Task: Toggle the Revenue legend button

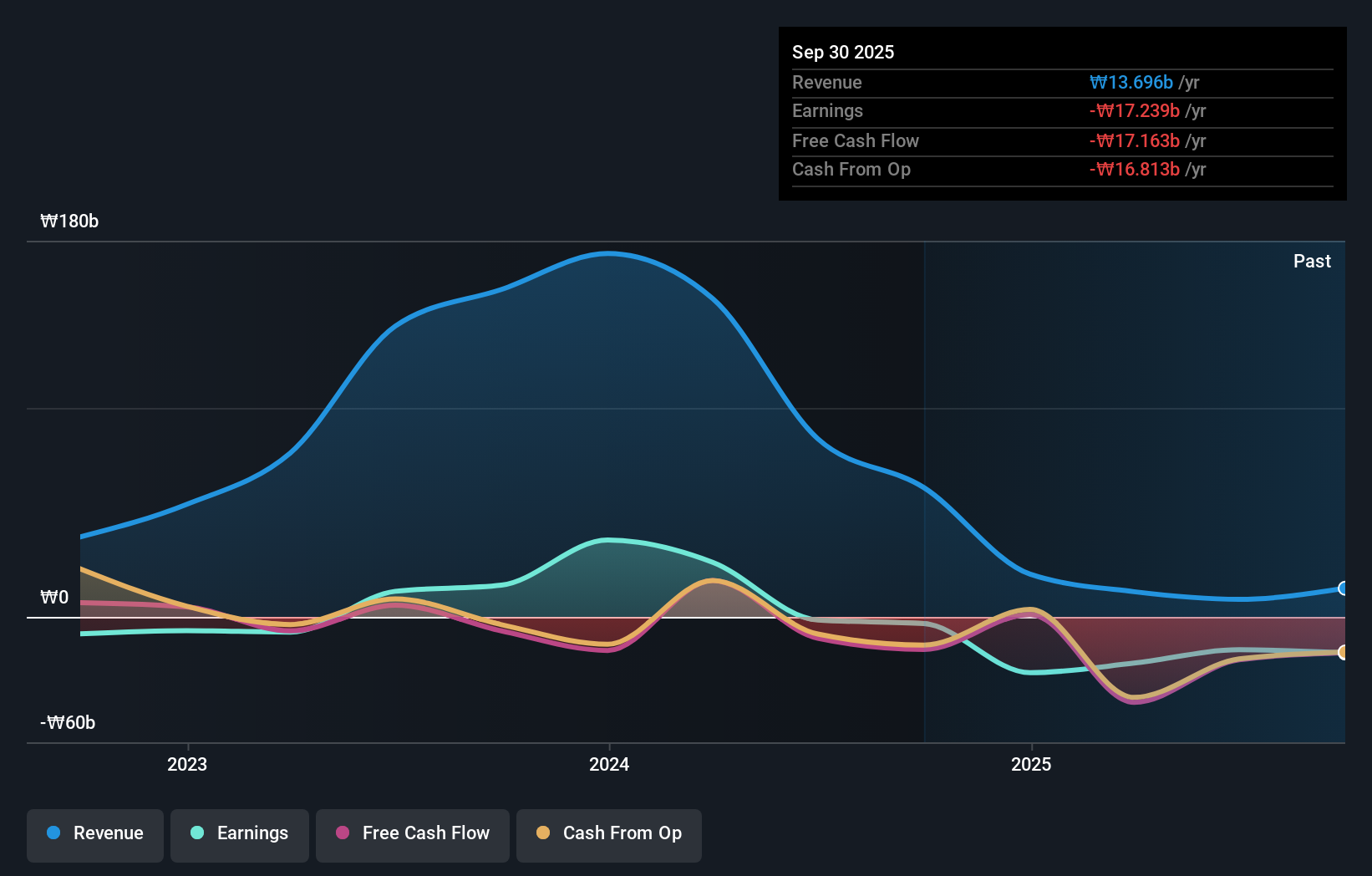Action: pyautogui.click(x=95, y=835)
